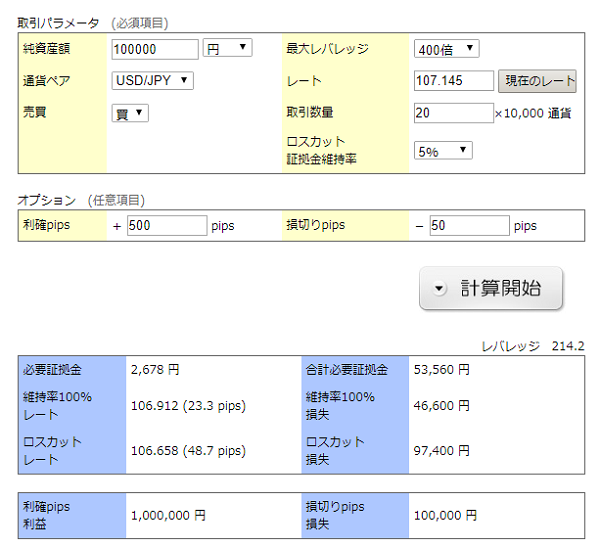Click the 維持率100%レート result label
600x547 pixels.
(x=57, y=405)
